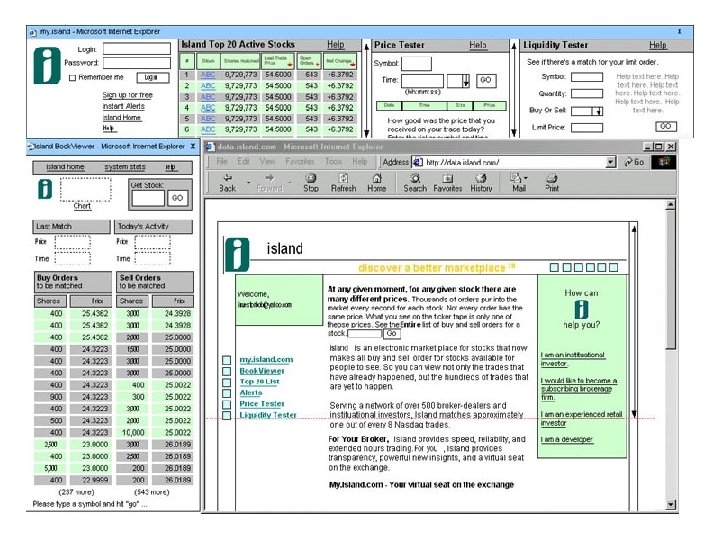Click the Login text field
This screenshot has height=540, width=720.
pos(137,49)
